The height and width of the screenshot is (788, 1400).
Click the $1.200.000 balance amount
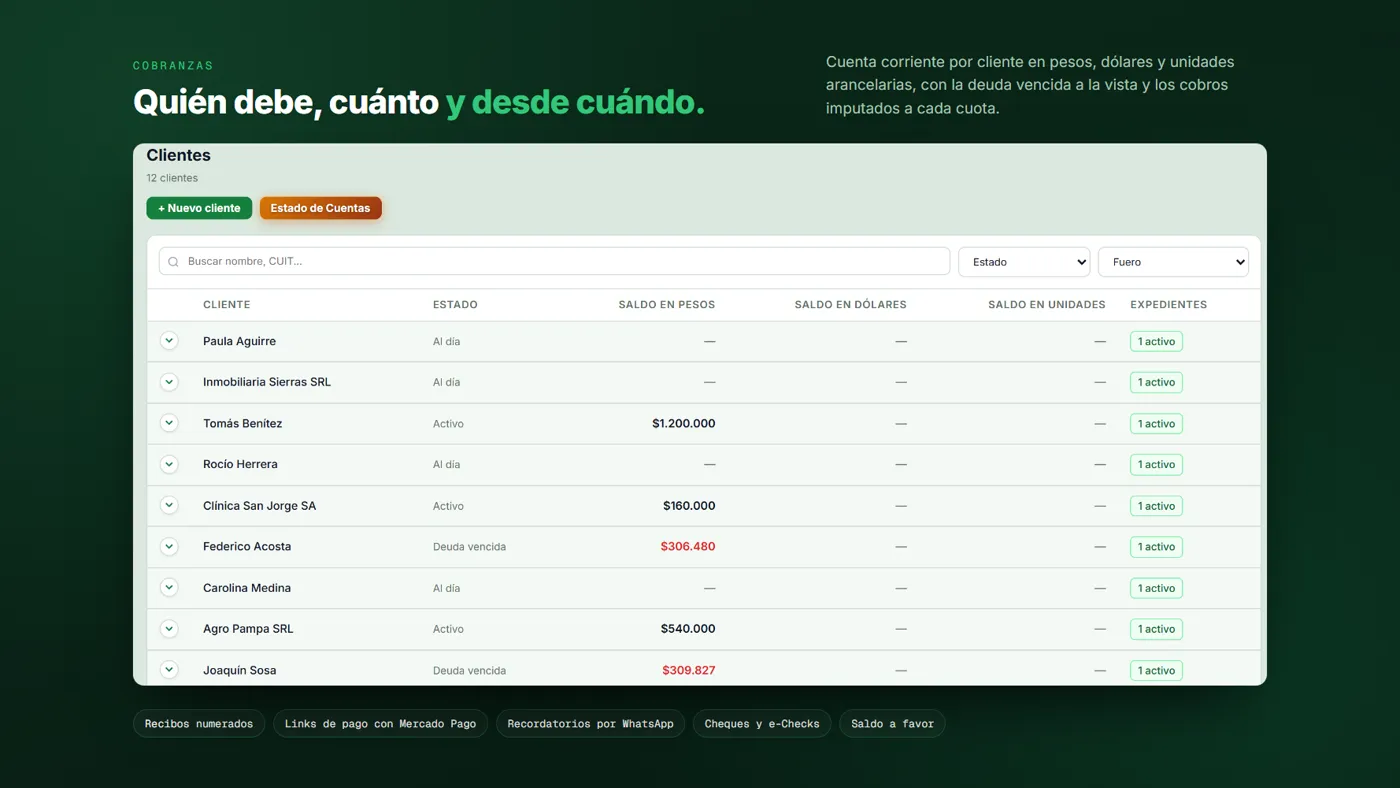[x=684, y=424]
